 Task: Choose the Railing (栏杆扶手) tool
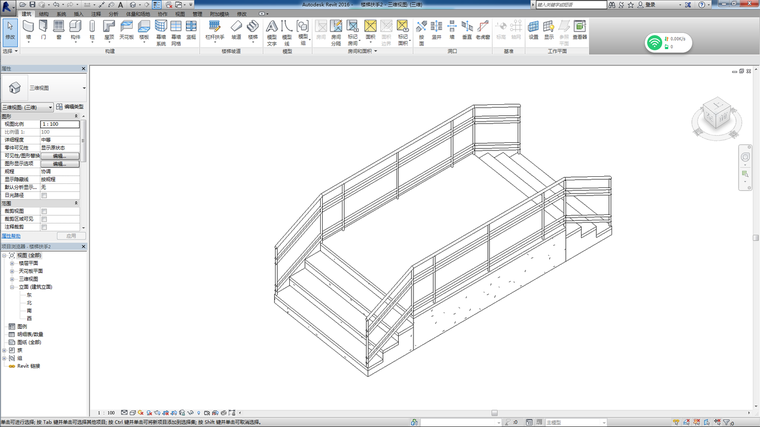214,31
